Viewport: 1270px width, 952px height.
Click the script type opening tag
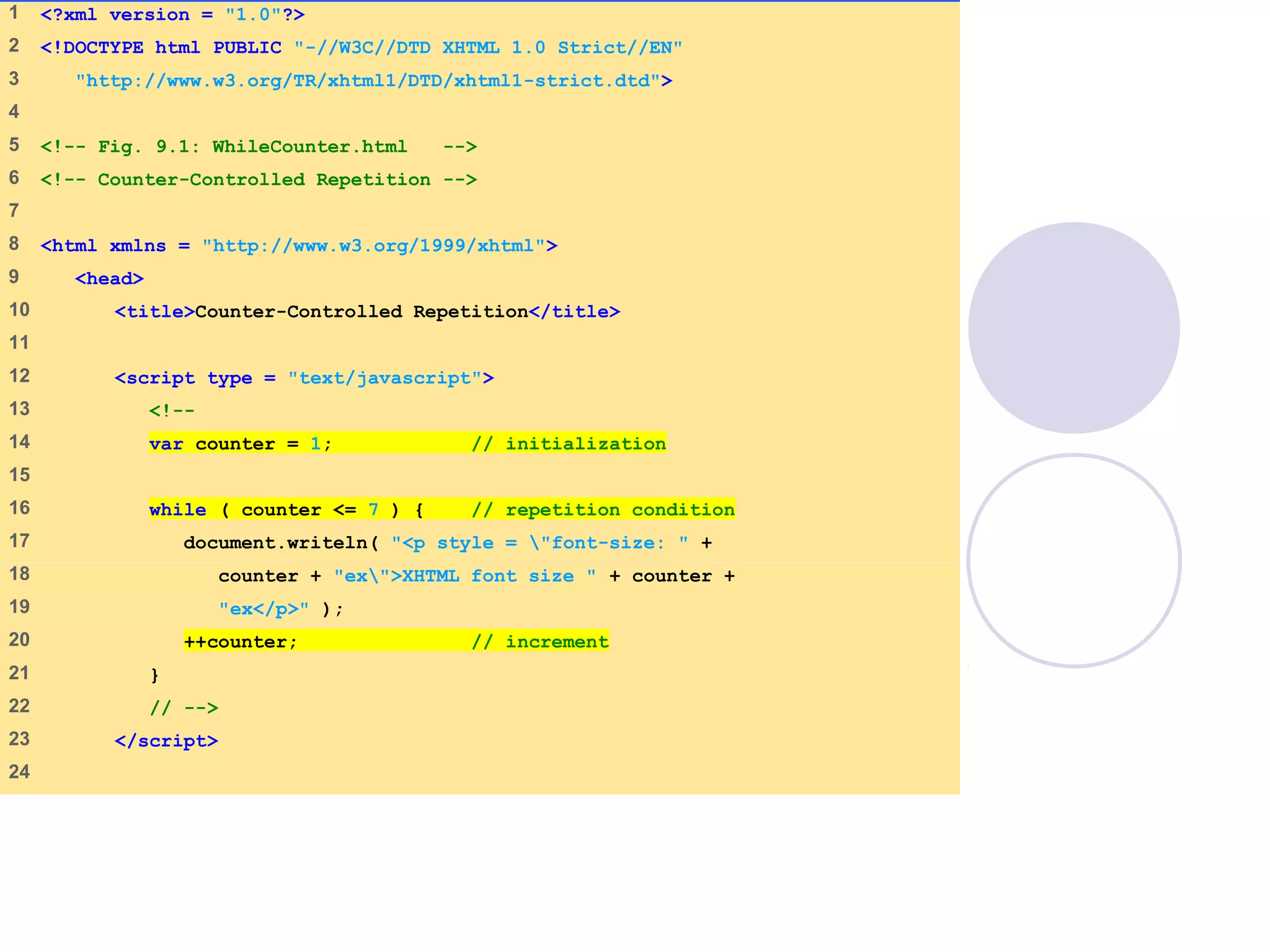coord(304,378)
